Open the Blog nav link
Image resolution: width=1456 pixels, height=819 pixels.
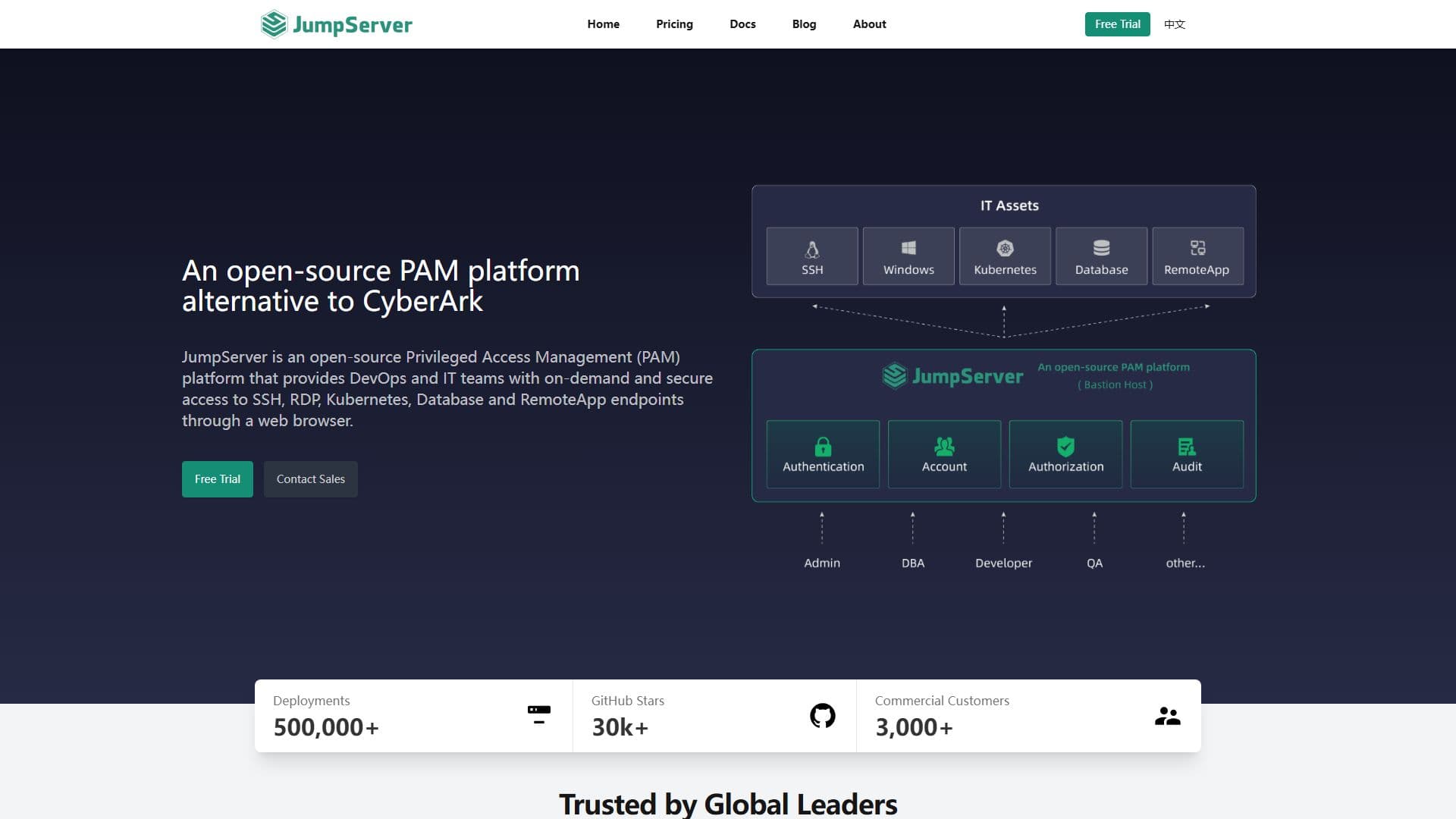(804, 24)
